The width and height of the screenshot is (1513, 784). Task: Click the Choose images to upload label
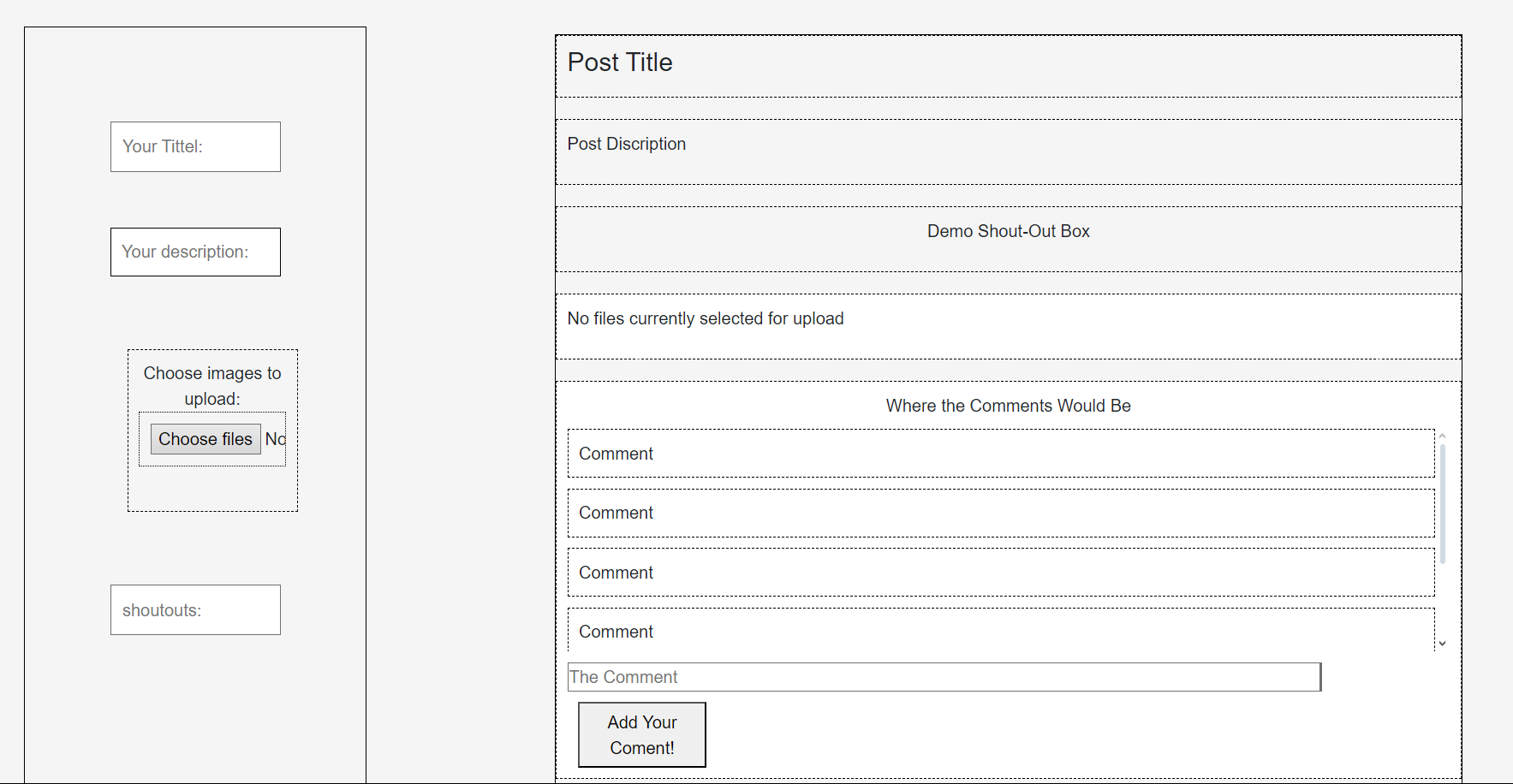click(x=212, y=385)
